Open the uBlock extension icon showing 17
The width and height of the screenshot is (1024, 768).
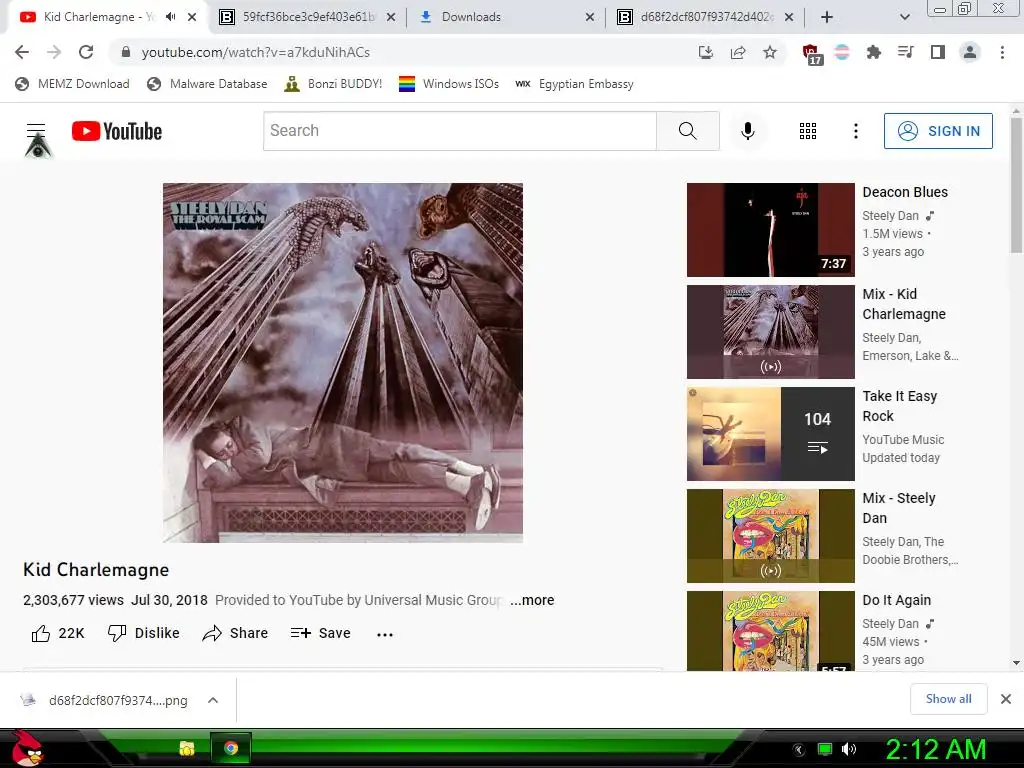coord(811,54)
